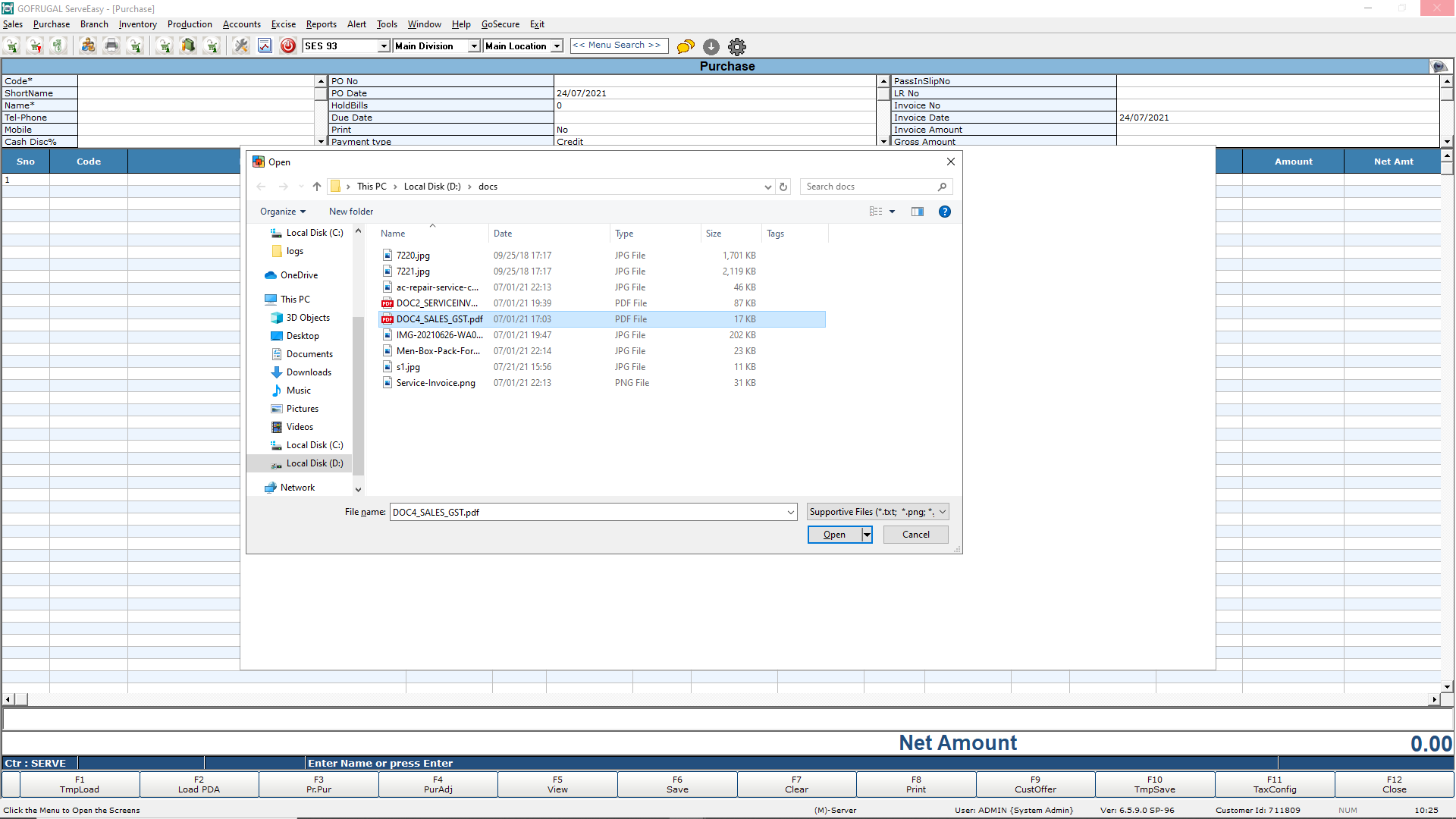Click the gray download arrow icon
1456x819 pixels.
coord(711,47)
